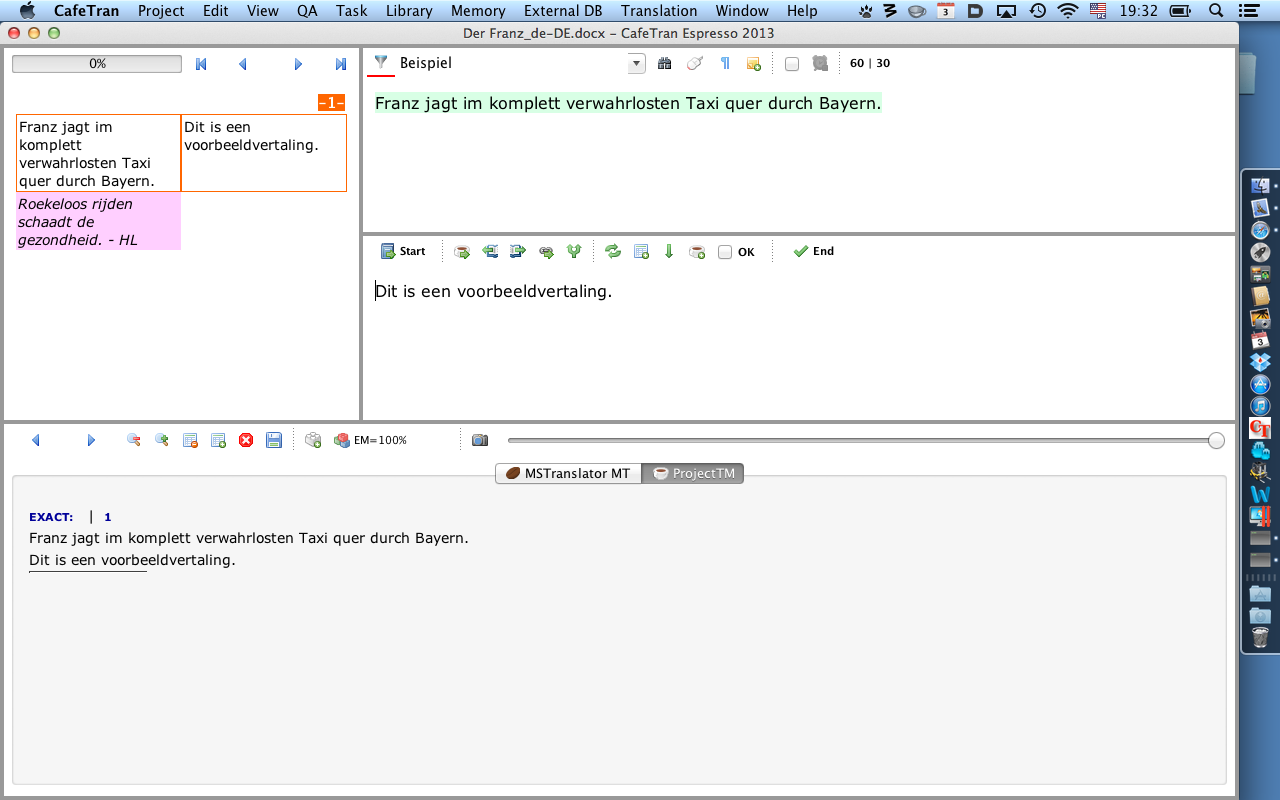The width and height of the screenshot is (1280, 800).
Task: Open the Beispiel filter dropdown arrow
Action: click(636, 64)
